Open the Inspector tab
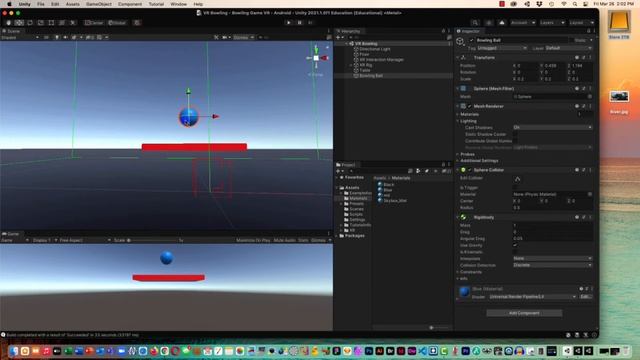 469,31
